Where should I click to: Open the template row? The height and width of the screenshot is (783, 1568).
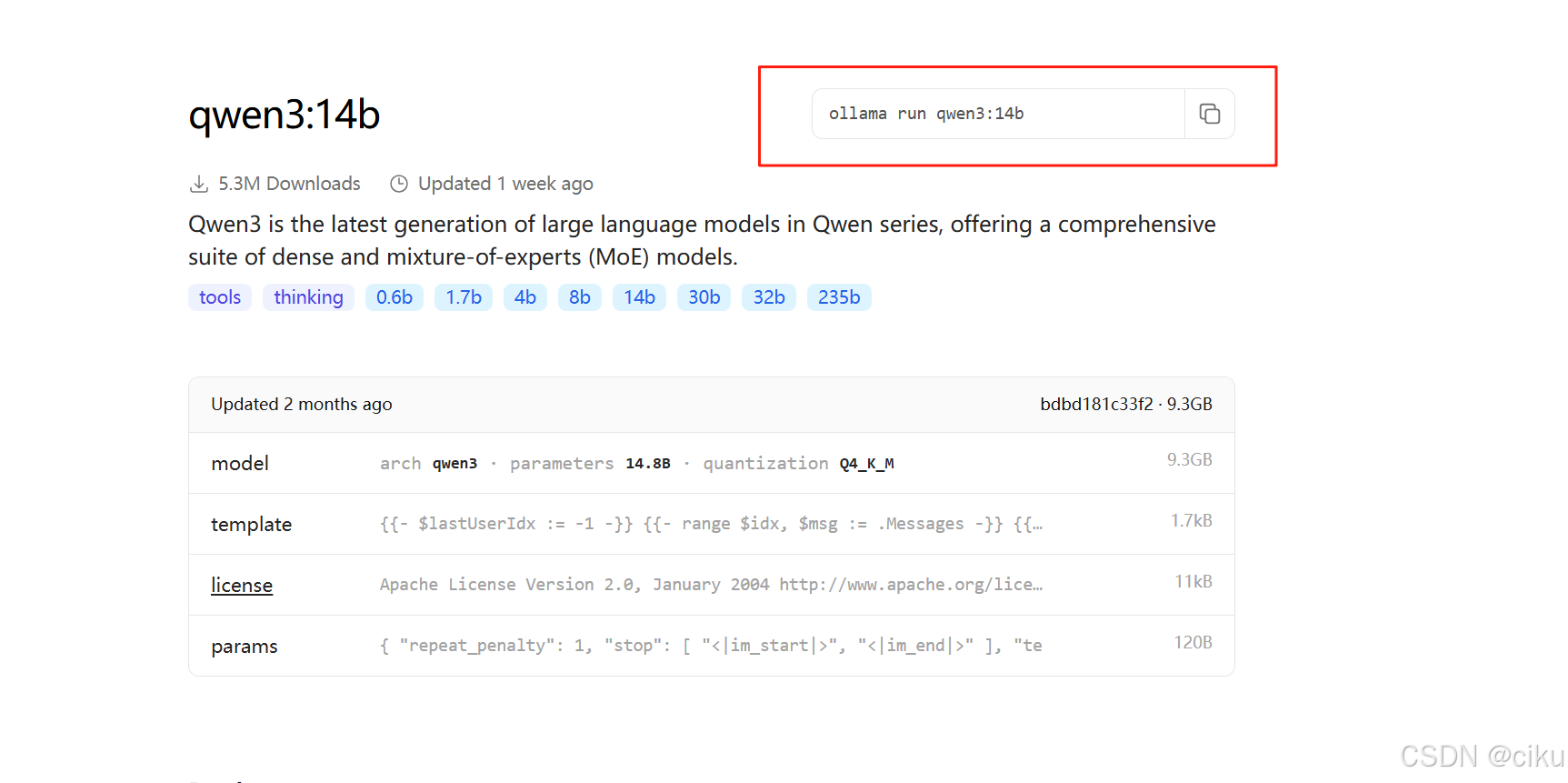pos(711,524)
